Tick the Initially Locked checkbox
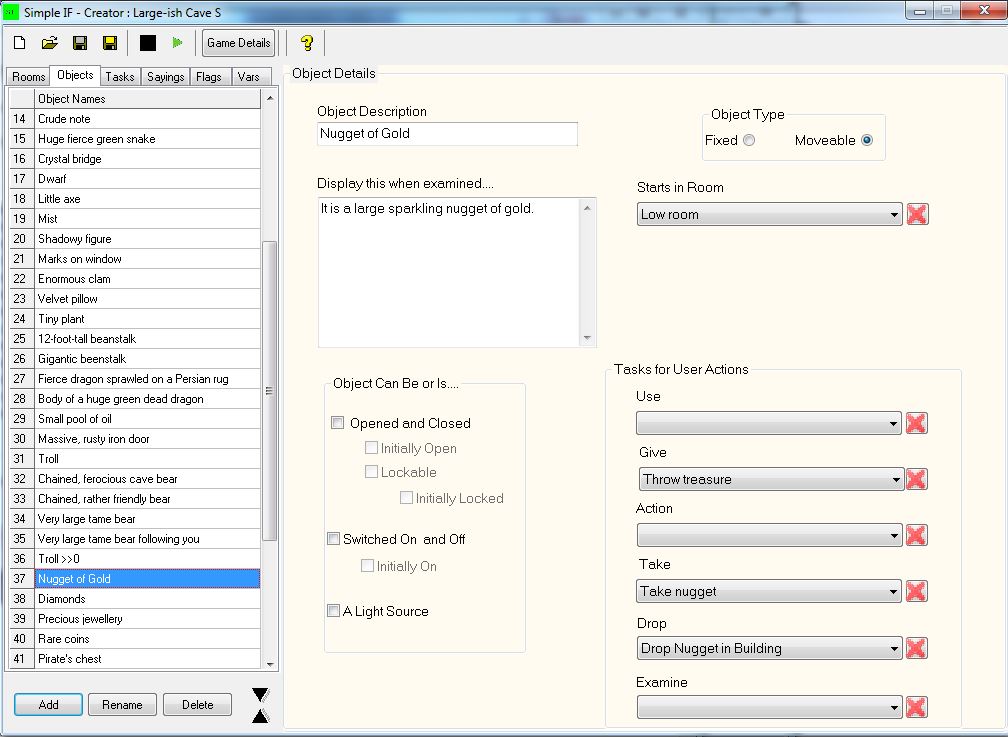 pyautogui.click(x=406, y=497)
